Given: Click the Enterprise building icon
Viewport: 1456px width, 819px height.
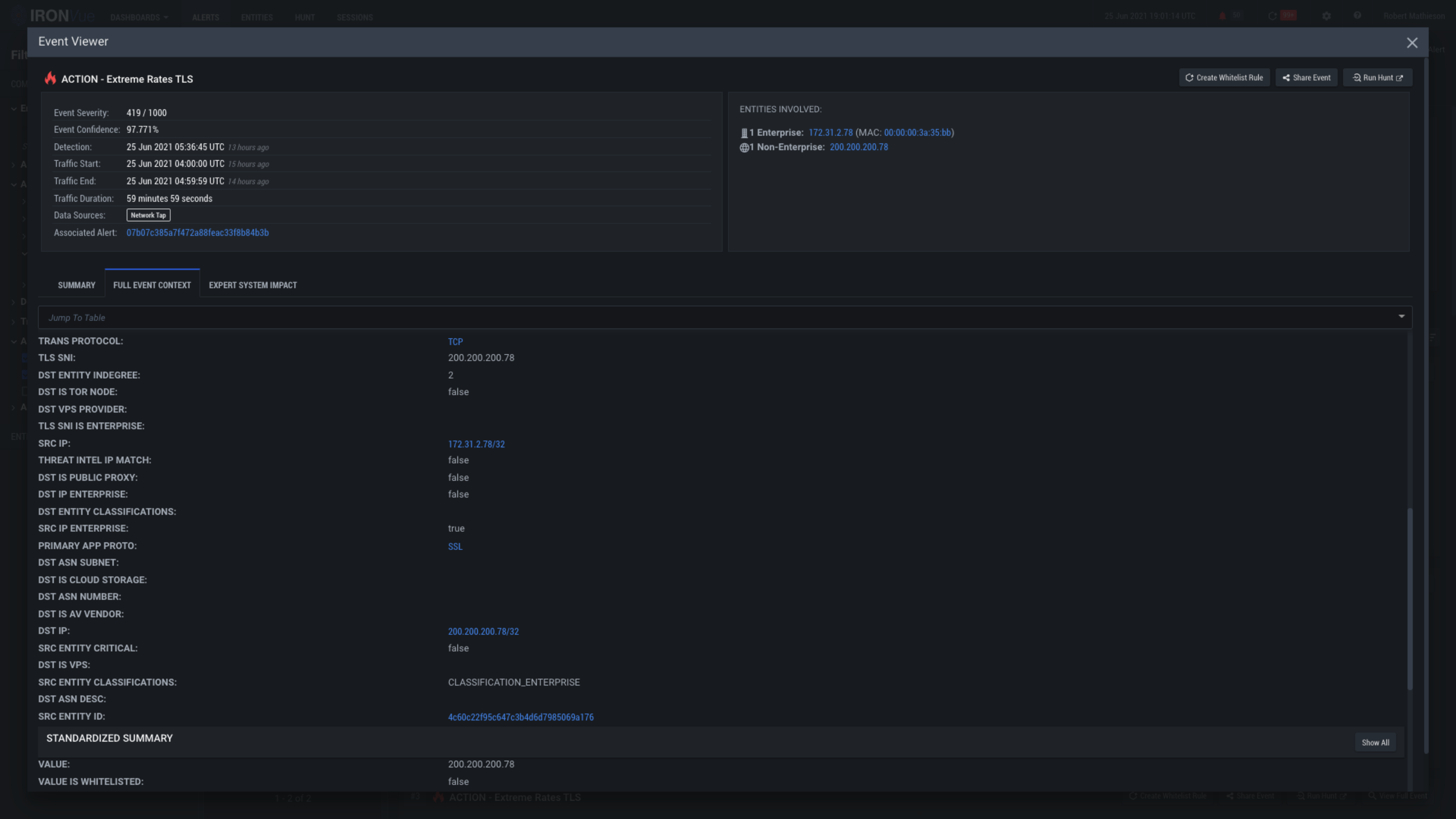Looking at the screenshot, I should pyautogui.click(x=744, y=133).
